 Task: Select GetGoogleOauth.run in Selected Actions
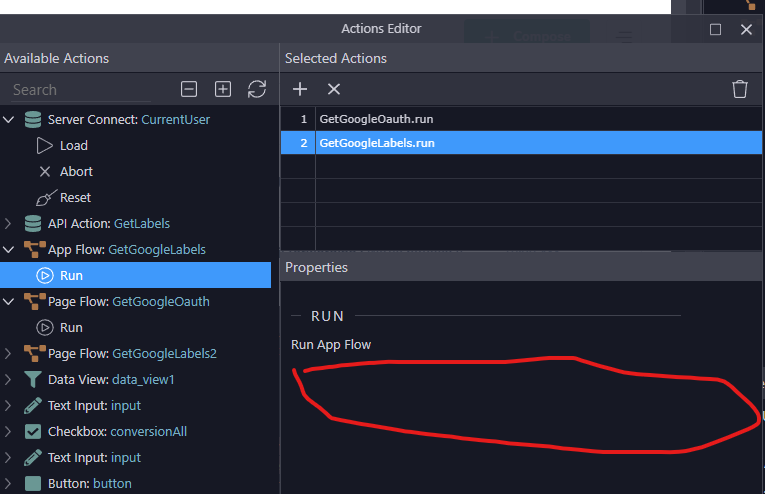coord(521,119)
